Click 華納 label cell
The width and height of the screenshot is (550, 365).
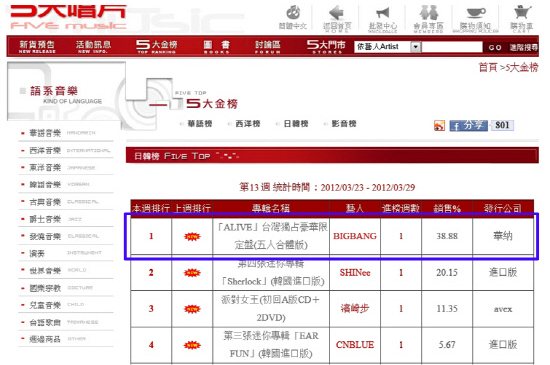pos(503,236)
